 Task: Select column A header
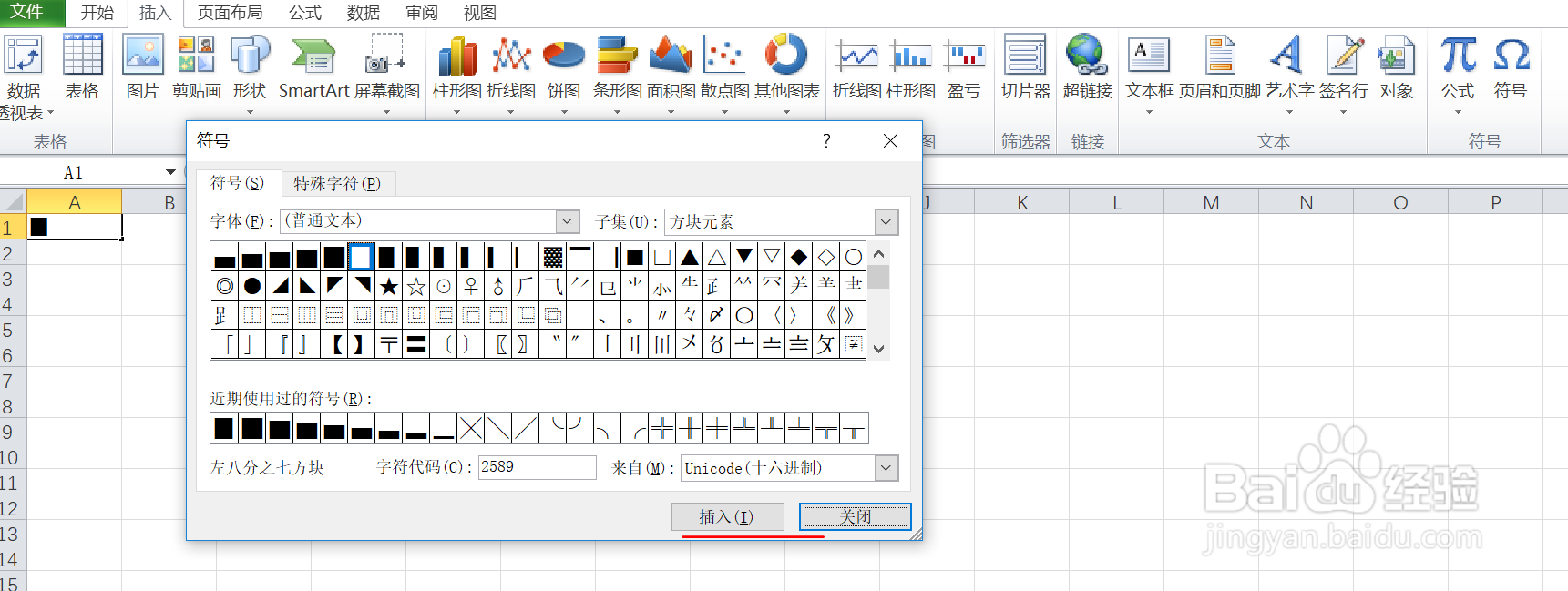click(75, 202)
